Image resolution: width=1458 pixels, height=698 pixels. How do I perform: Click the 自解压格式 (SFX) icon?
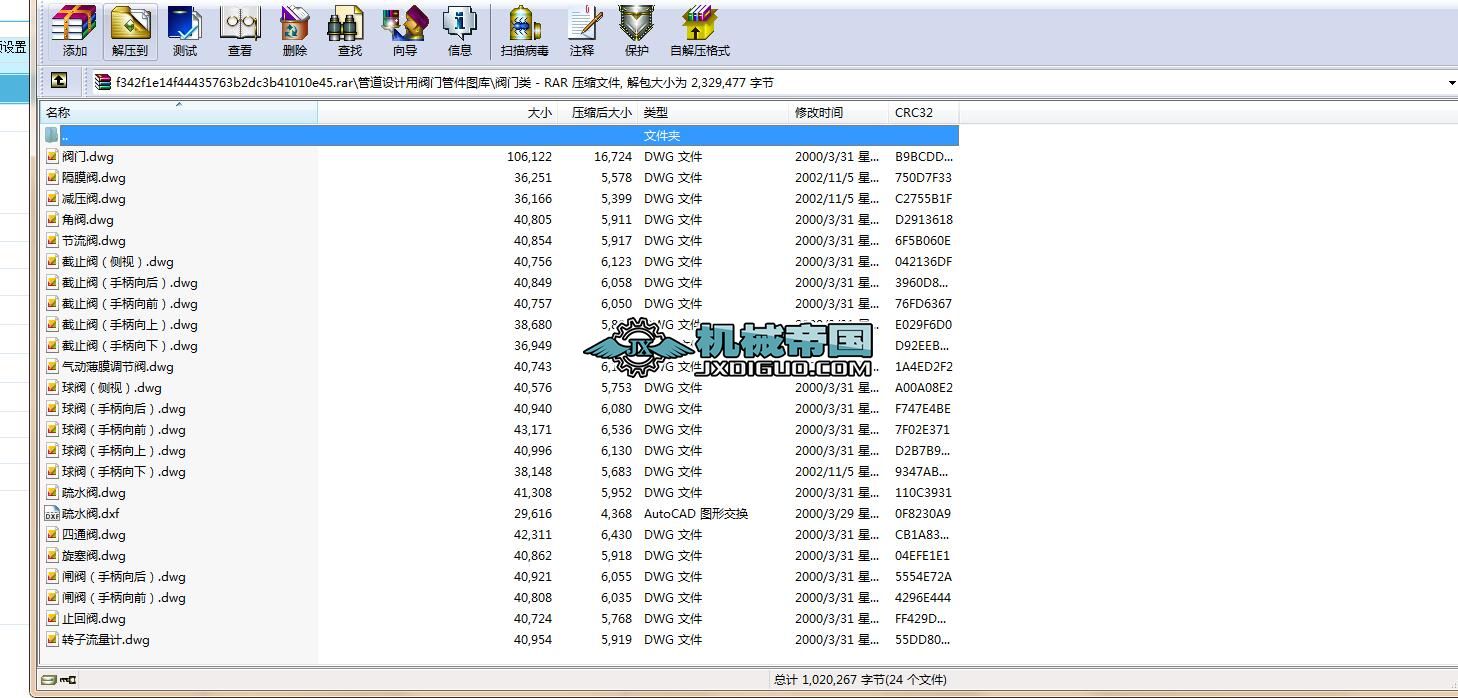tap(700, 31)
